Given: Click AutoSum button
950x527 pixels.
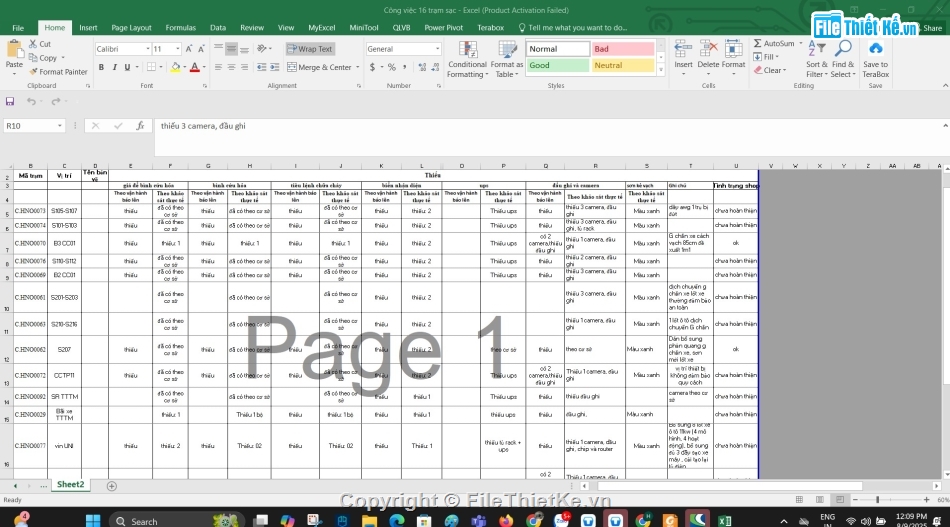Looking at the screenshot, I should point(774,44).
